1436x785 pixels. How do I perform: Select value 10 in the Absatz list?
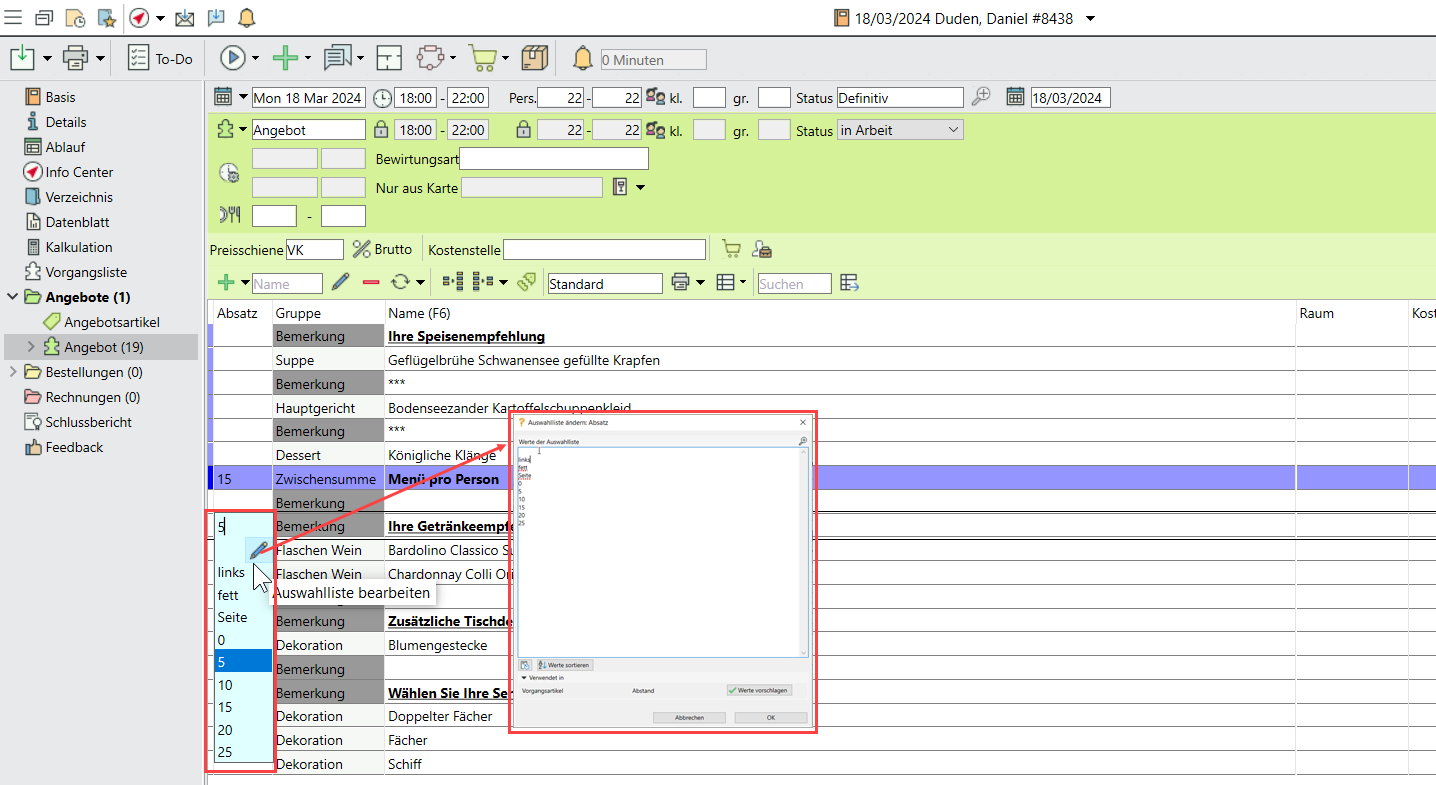pos(226,685)
